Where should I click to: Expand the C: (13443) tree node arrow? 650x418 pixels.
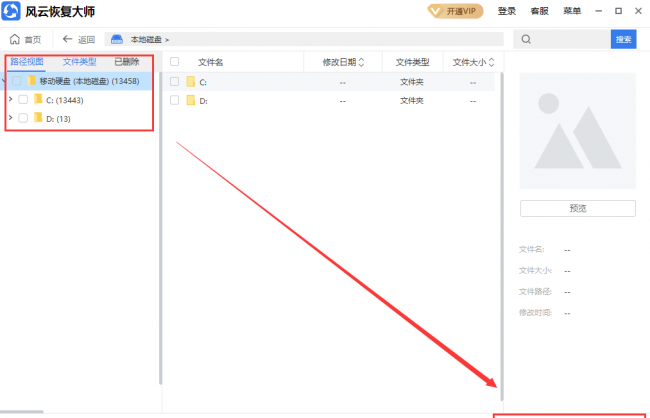(10, 100)
